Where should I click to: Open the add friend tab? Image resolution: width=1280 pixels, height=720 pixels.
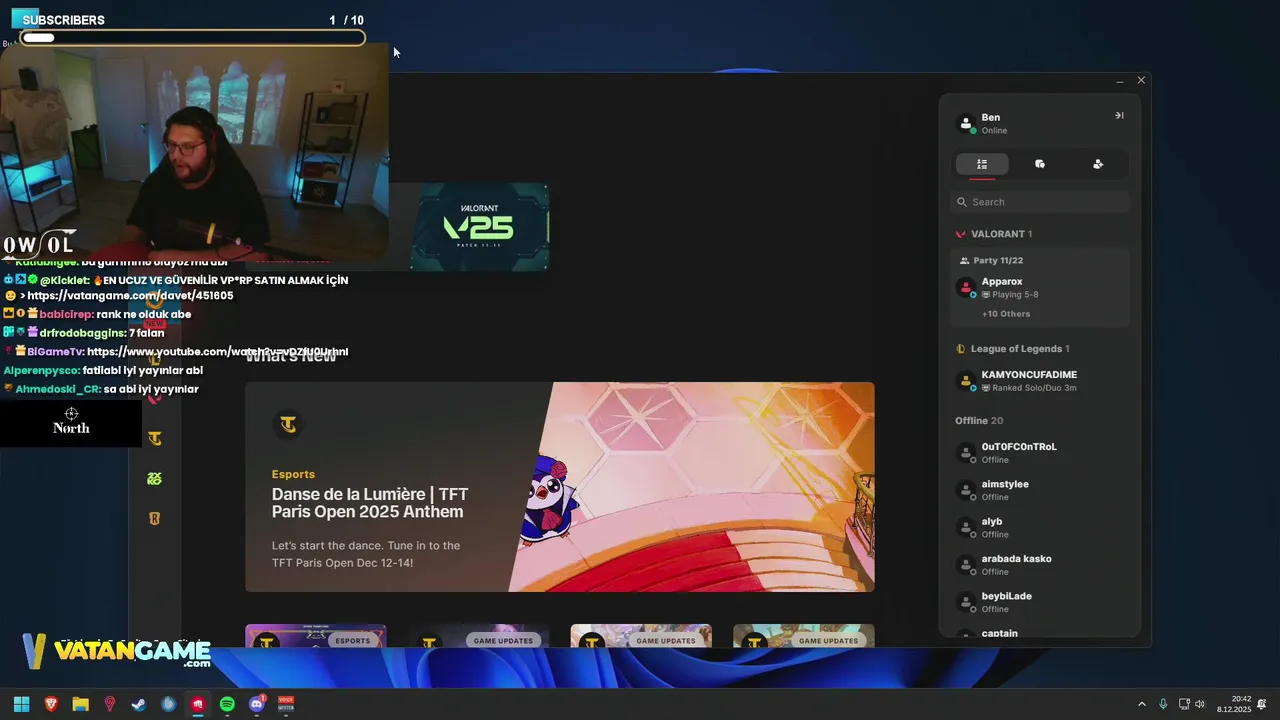[1098, 164]
